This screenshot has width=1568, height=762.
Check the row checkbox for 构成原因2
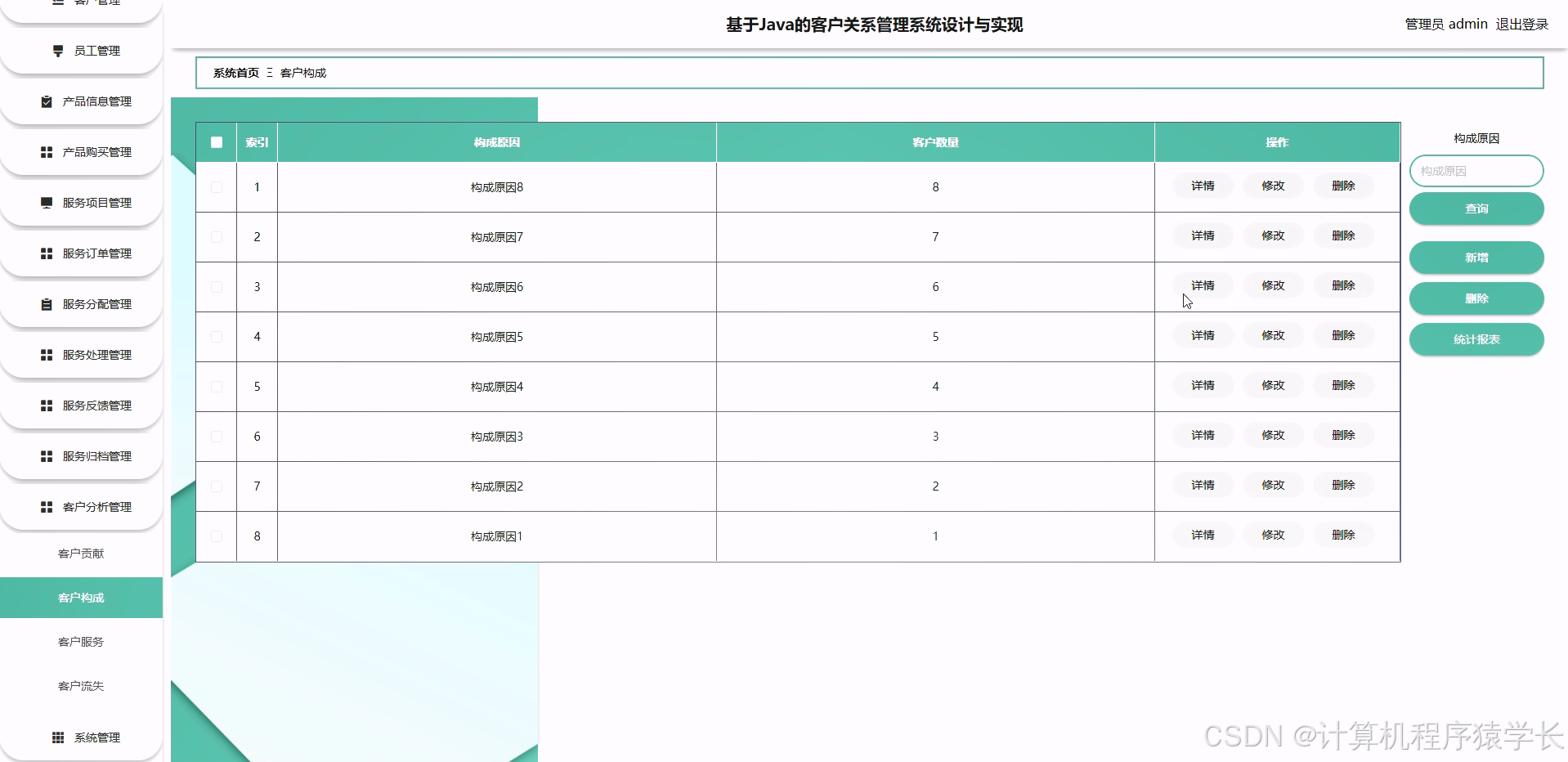tap(217, 486)
